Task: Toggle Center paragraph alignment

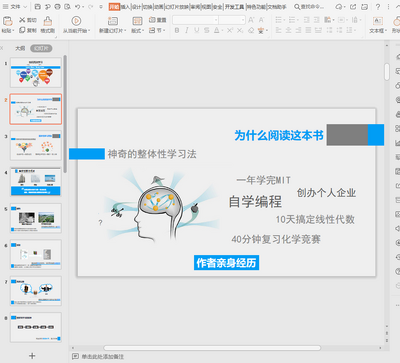Action: tap(289, 30)
